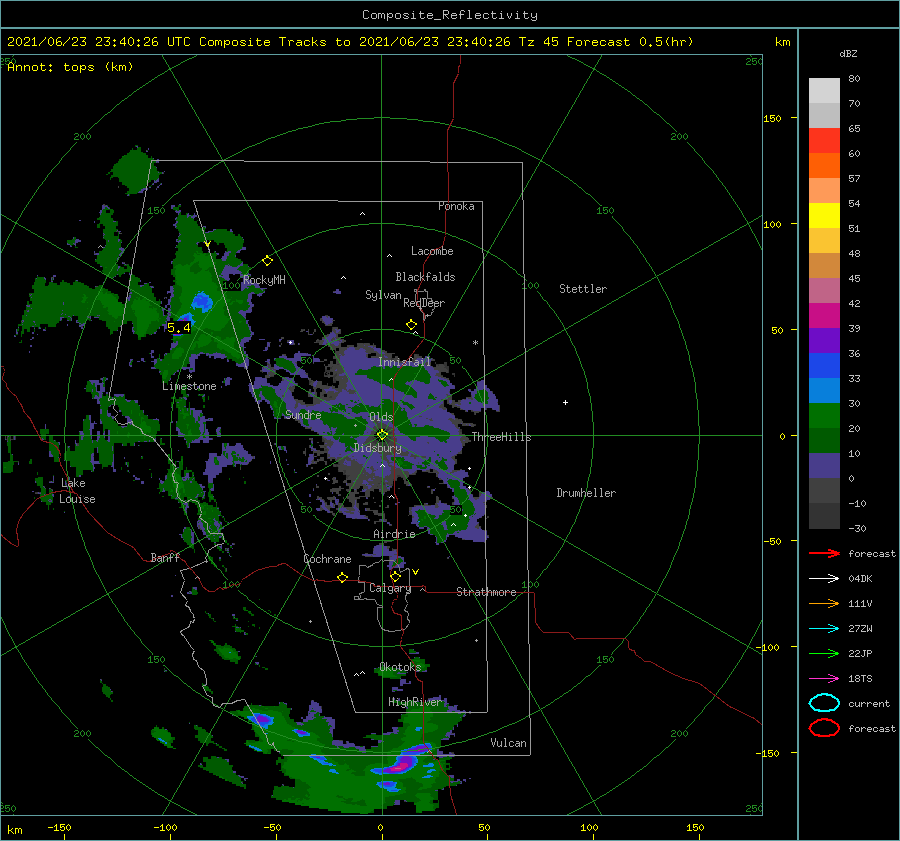The width and height of the screenshot is (900, 841).
Task: Click the Drumheller city label
Action: pos(586,493)
